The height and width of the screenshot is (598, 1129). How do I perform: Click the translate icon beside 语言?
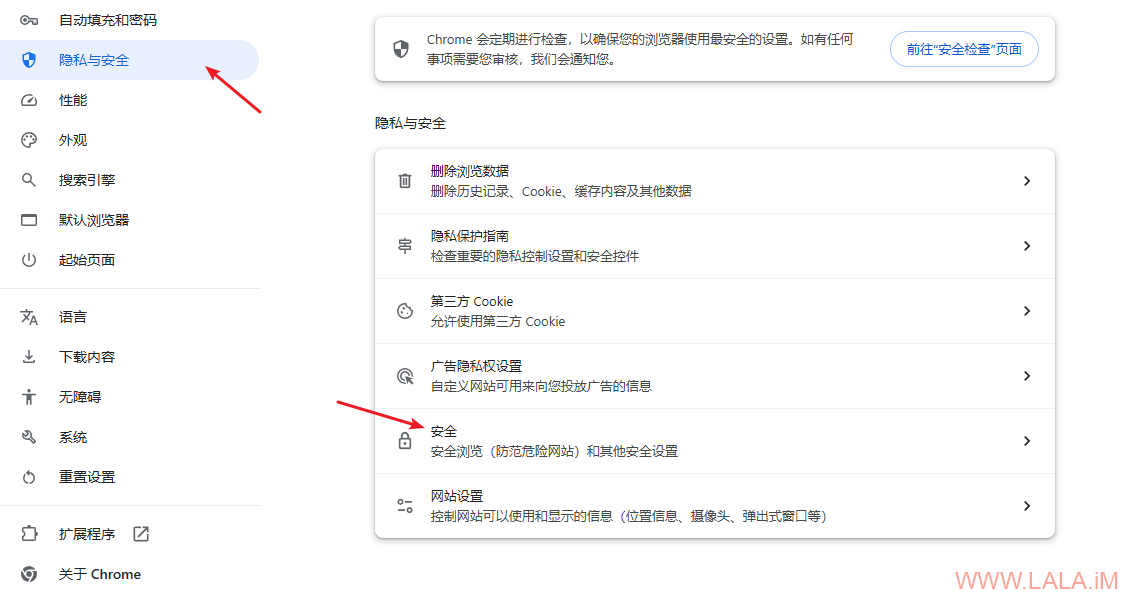coord(29,317)
